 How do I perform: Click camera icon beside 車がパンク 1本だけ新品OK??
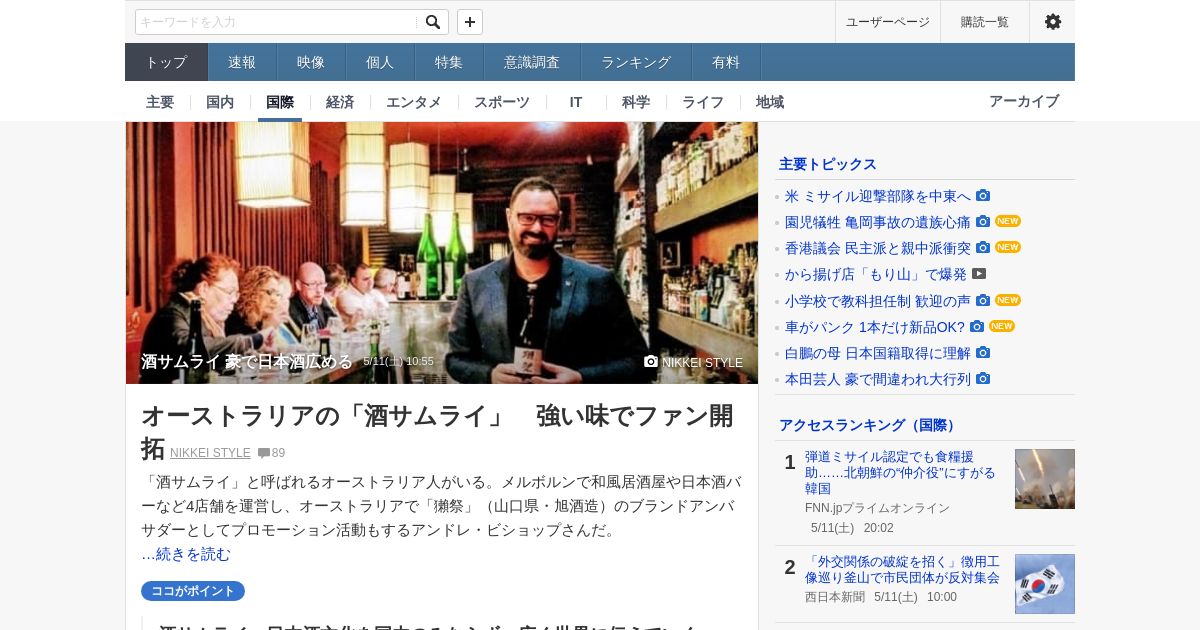(977, 326)
